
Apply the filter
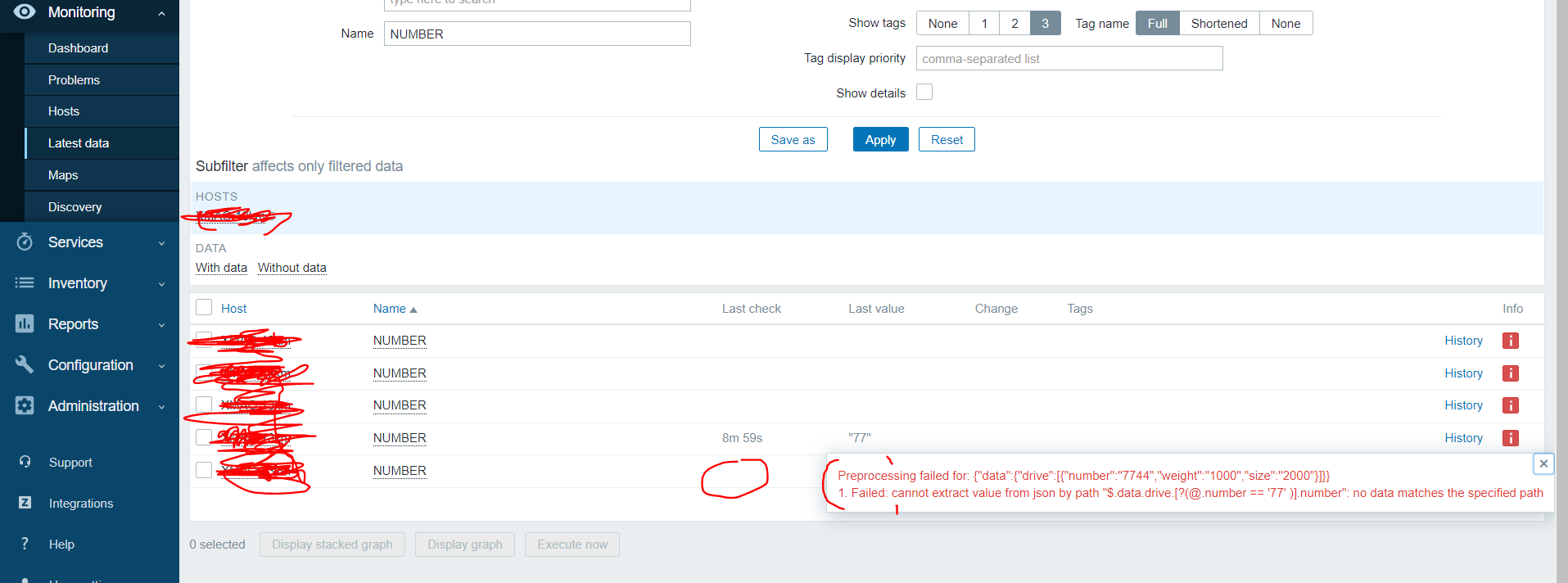point(880,139)
